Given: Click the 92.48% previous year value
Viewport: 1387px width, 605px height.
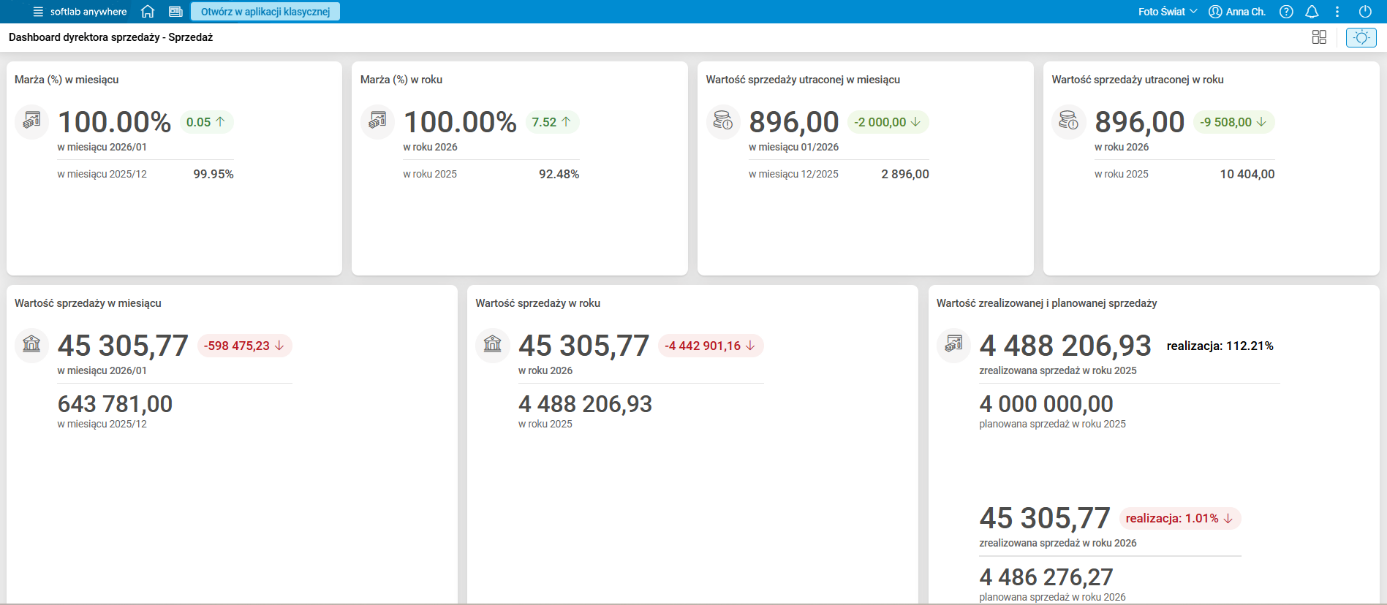Looking at the screenshot, I should click(x=558, y=174).
